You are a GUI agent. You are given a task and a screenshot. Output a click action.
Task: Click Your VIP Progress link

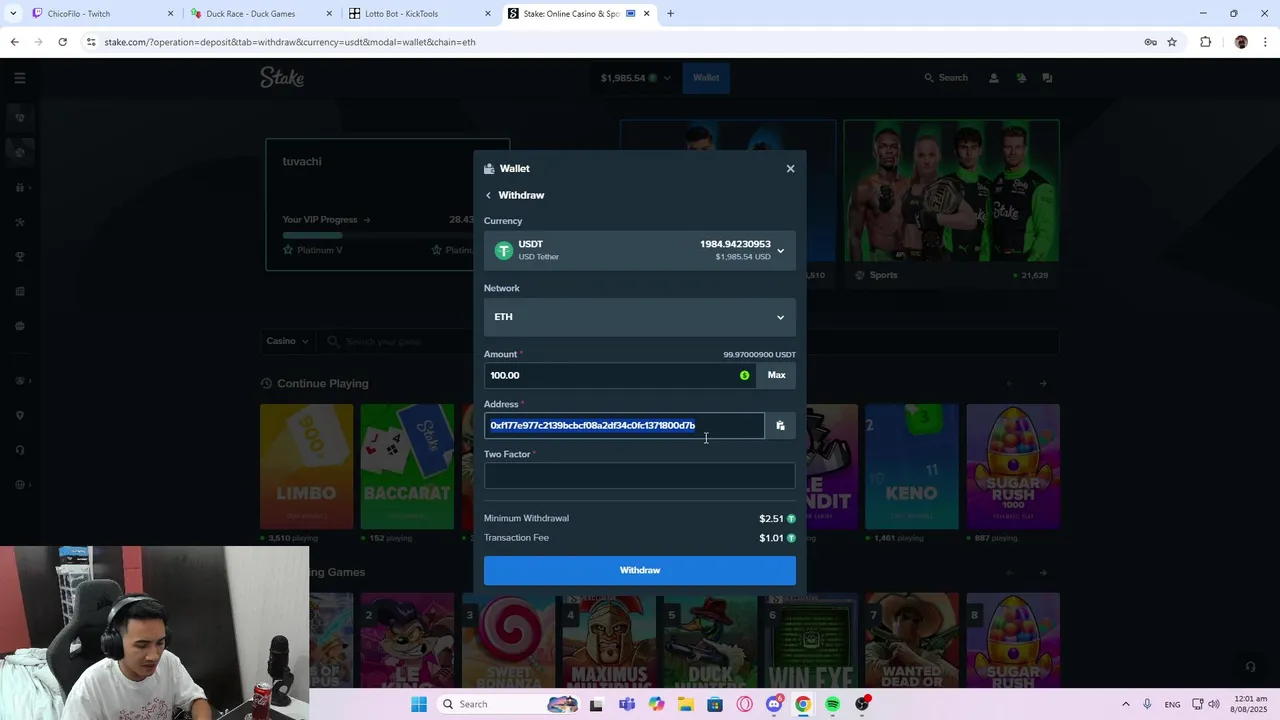pyautogui.click(x=326, y=220)
